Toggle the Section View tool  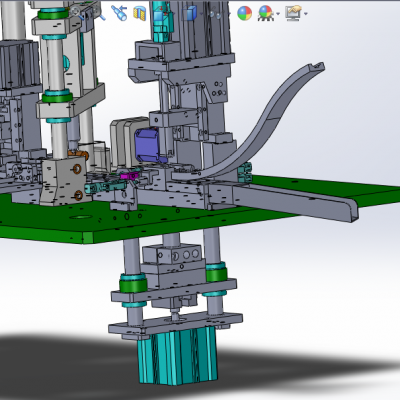[140, 13]
